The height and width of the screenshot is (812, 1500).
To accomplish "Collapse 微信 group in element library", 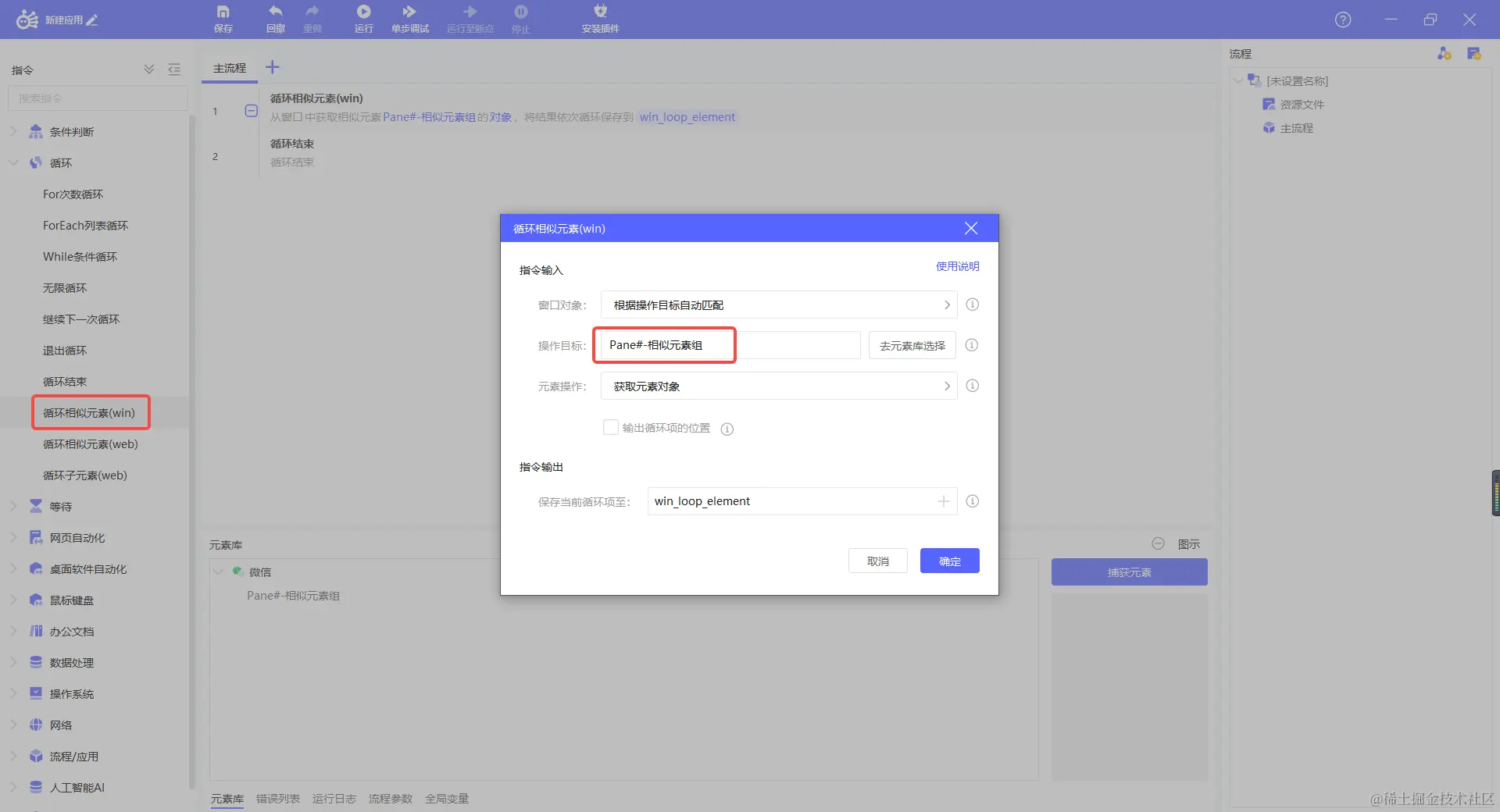I will (219, 572).
